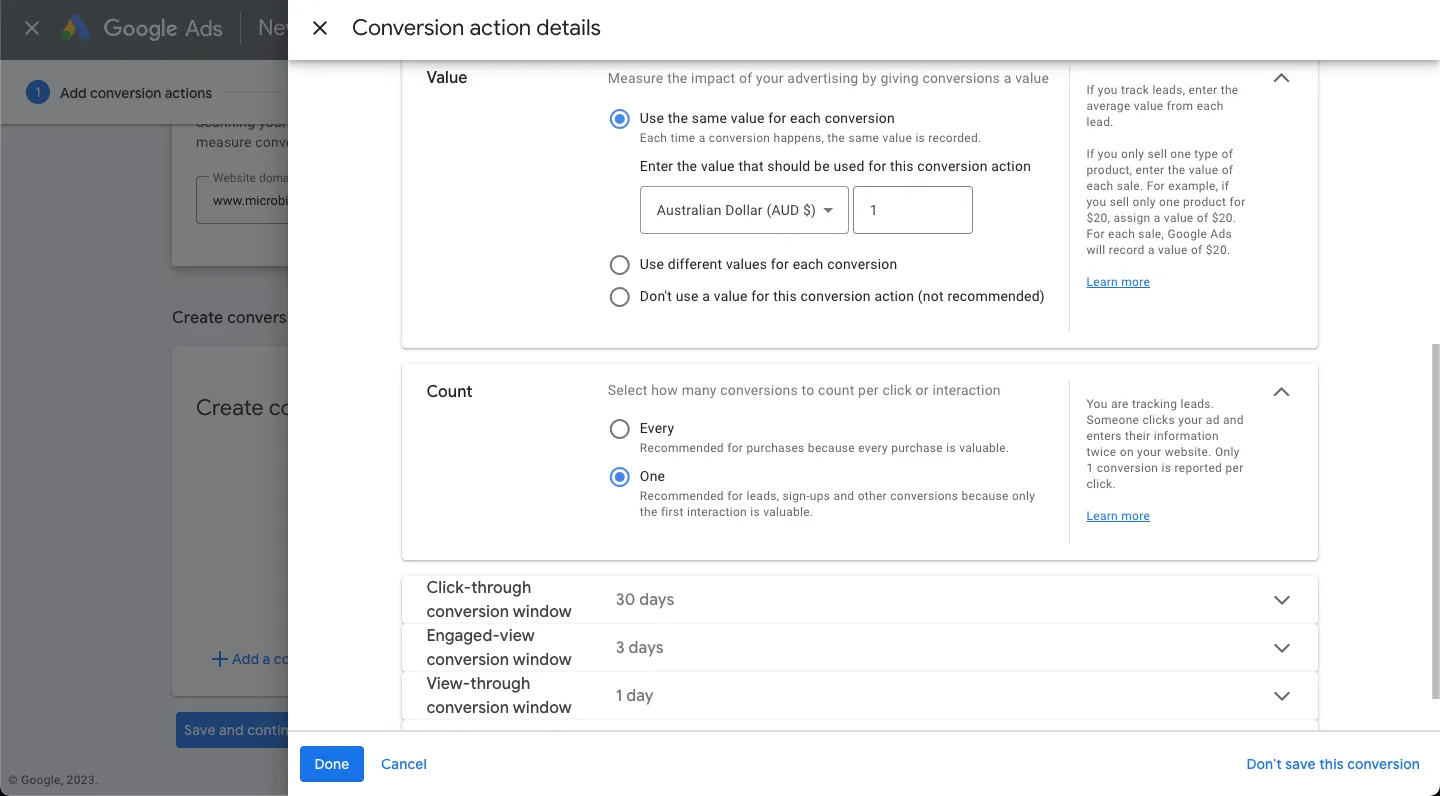Click 'Don't save this conversion' link

(x=1333, y=763)
